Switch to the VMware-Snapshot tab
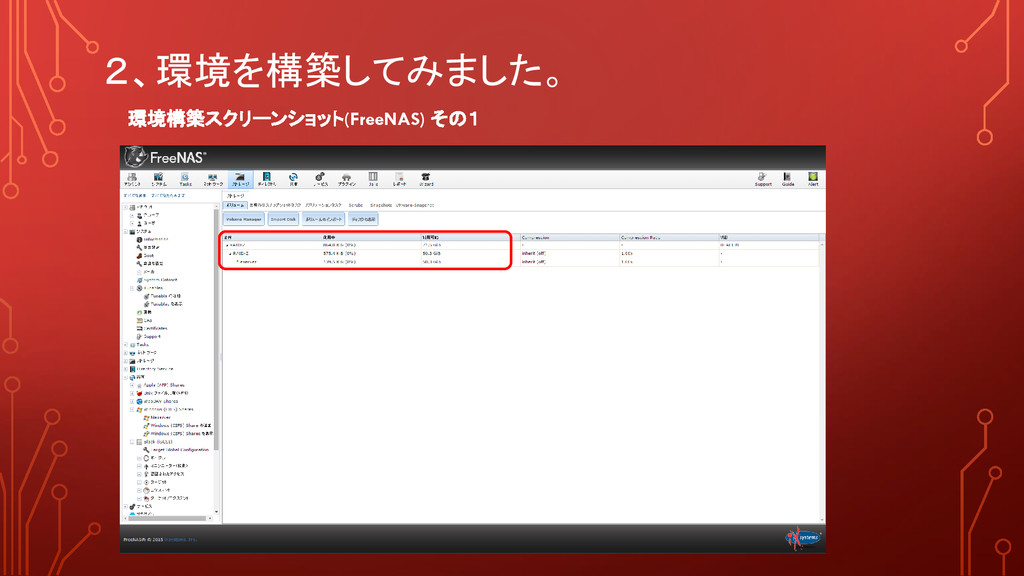Image resolution: width=1024 pixels, height=576 pixels. pyautogui.click(x=415, y=205)
